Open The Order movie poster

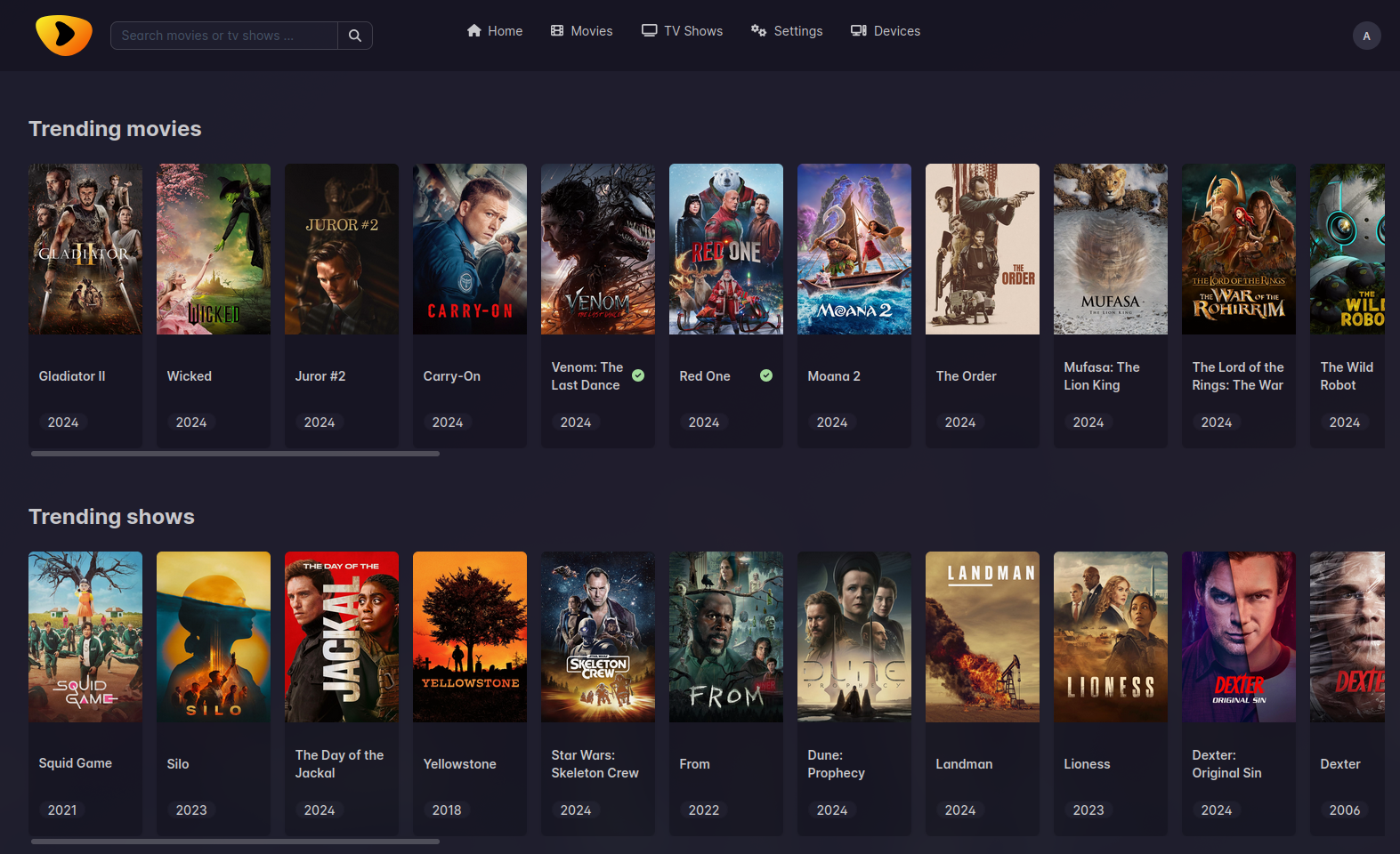(x=983, y=249)
